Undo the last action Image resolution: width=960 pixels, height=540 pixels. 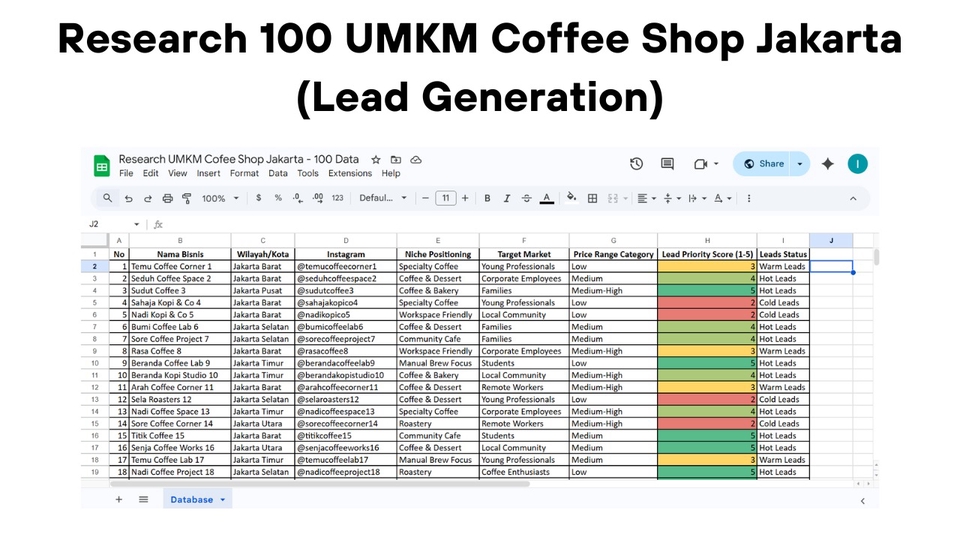point(129,198)
